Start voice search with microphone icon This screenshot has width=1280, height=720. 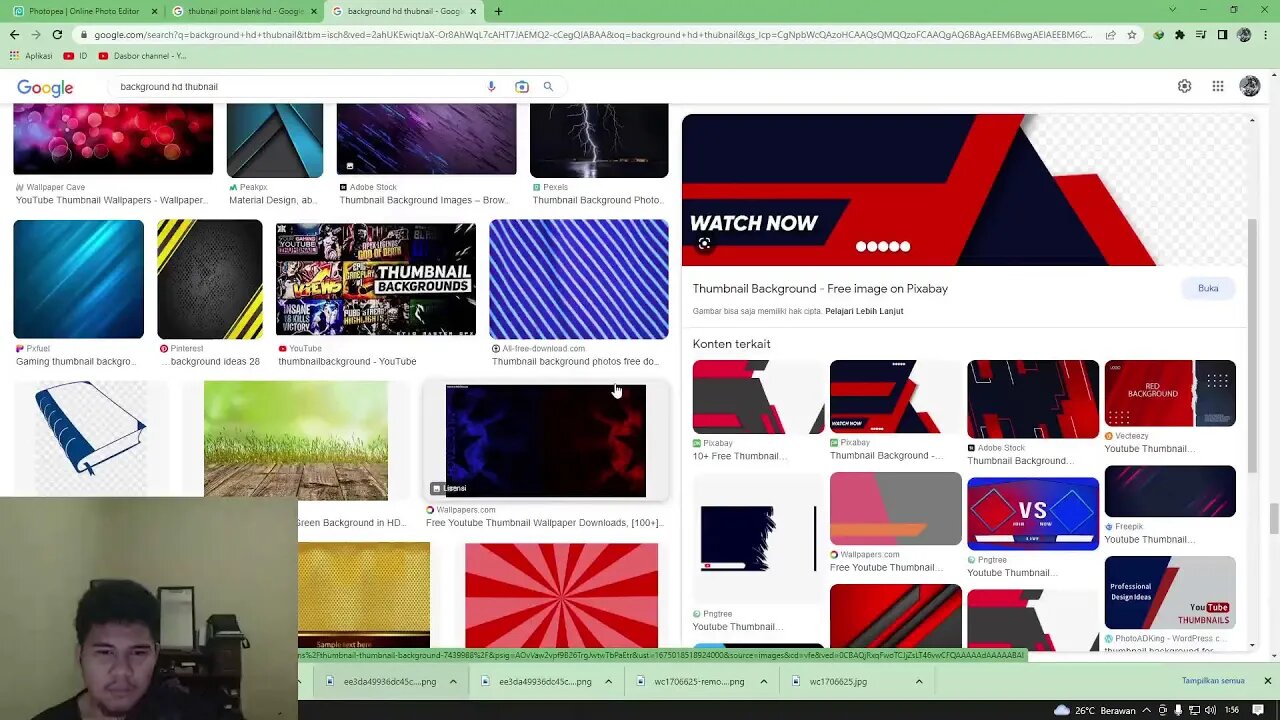pyautogui.click(x=491, y=86)
